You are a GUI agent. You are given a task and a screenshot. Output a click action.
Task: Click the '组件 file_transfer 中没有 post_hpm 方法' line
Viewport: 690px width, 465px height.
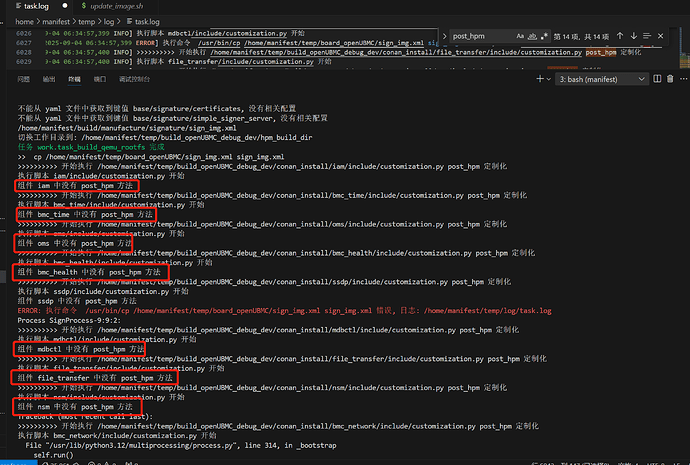95,378
